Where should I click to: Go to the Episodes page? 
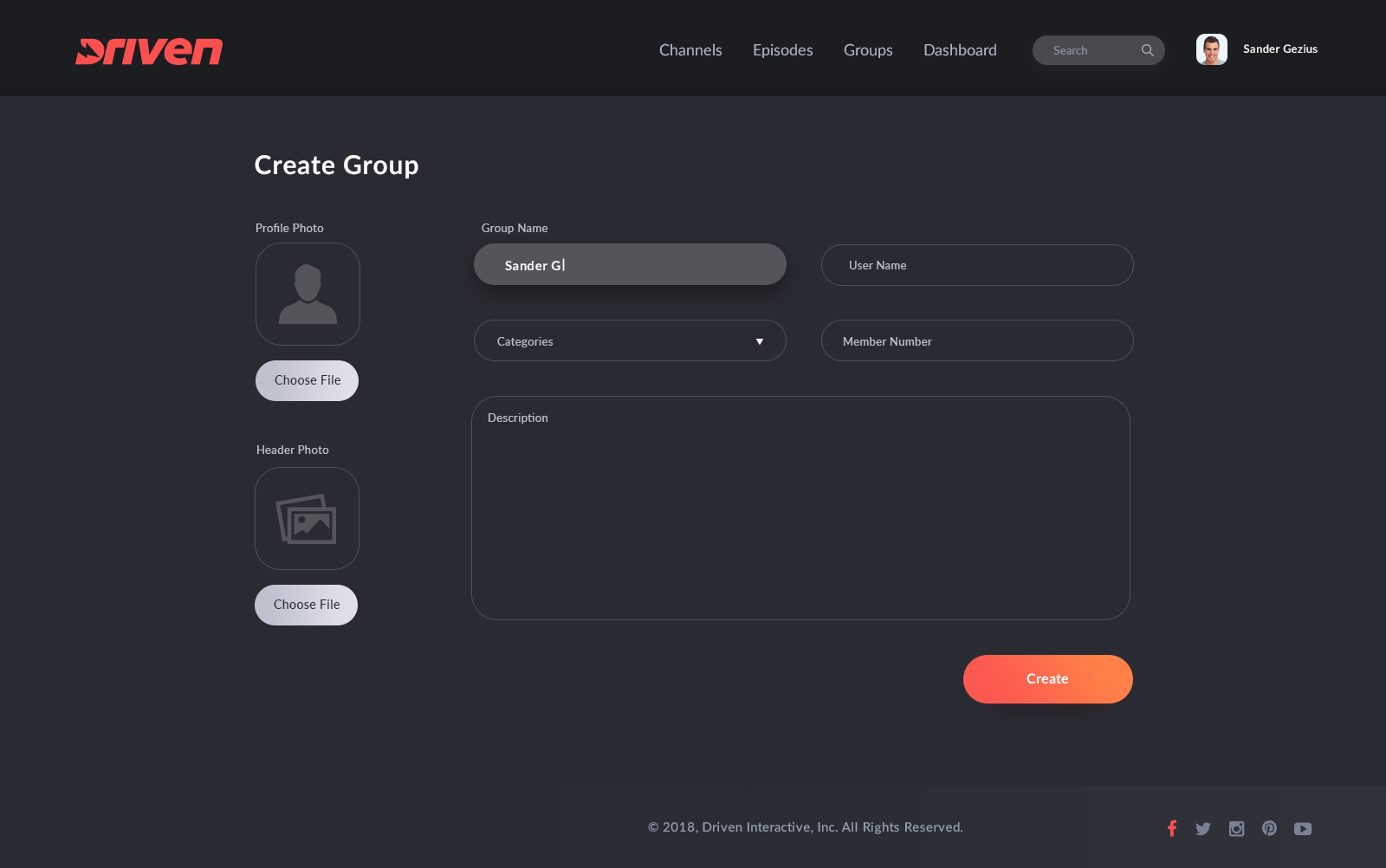[x=782, y=50]
